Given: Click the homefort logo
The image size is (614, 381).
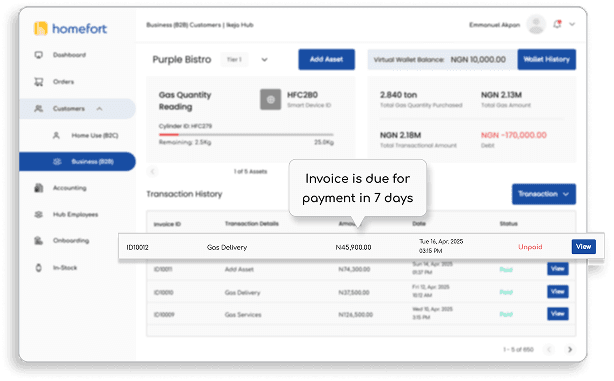Looking at the screenshot, I should point(70,29).
